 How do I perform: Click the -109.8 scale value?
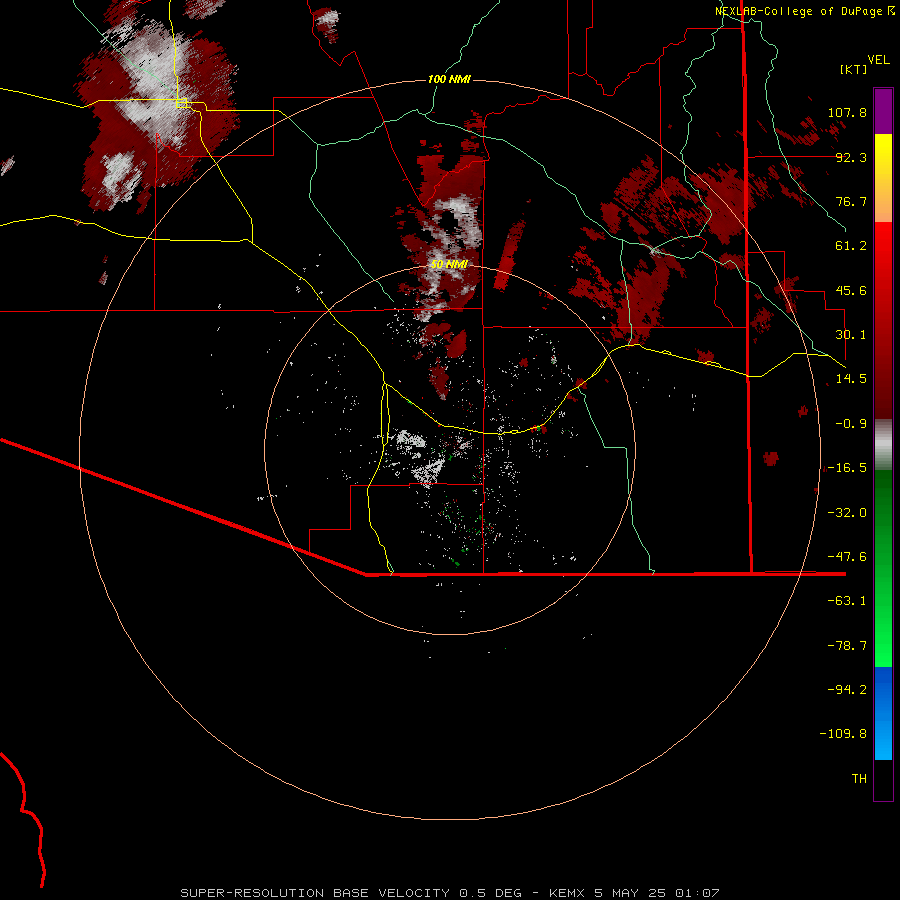coord(843,734)
